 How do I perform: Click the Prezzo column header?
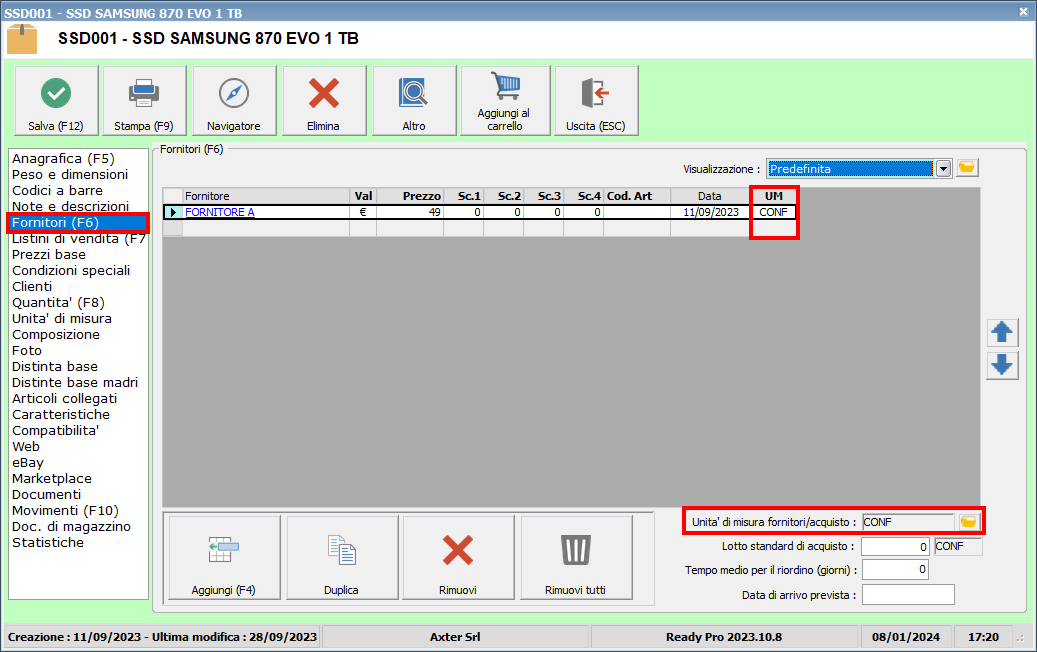pos(410,196)
